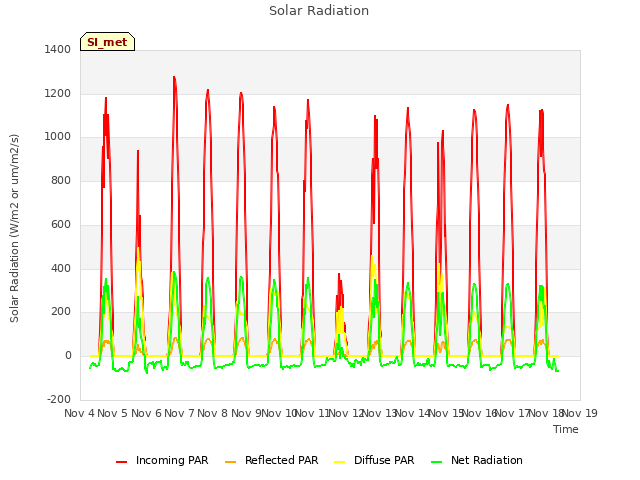Click the 1400 y-axis tick value
640x480 pixels.
tap(58, 49)
